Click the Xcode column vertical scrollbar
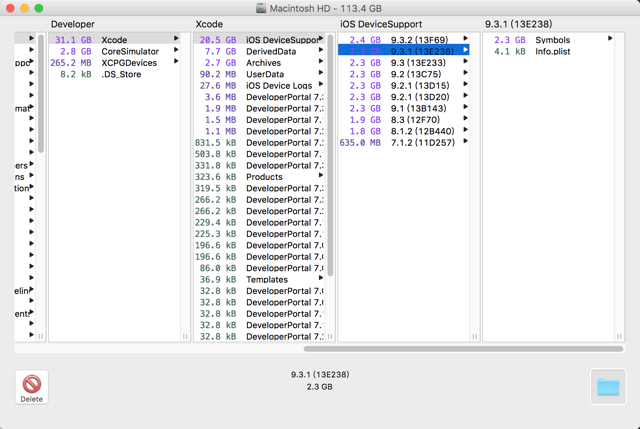This screenshot has width=640, height=429. point(330,155)
